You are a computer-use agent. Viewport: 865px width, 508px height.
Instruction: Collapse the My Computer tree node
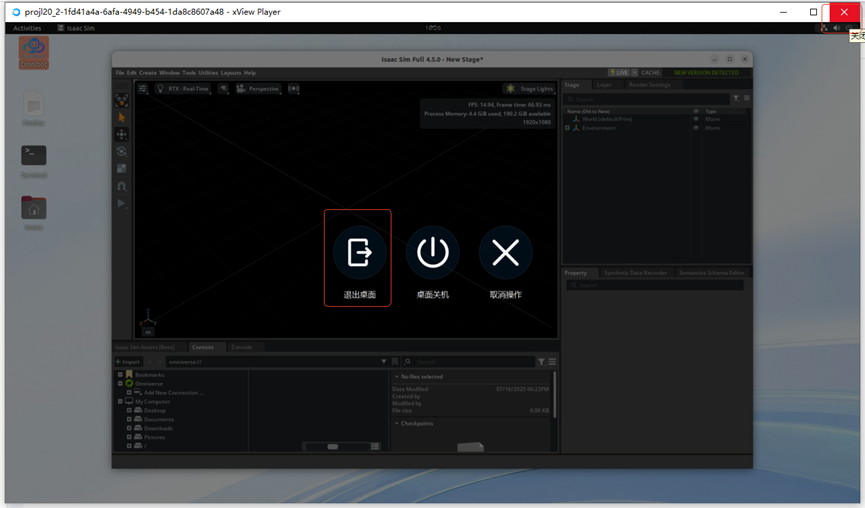pos(120,402)
